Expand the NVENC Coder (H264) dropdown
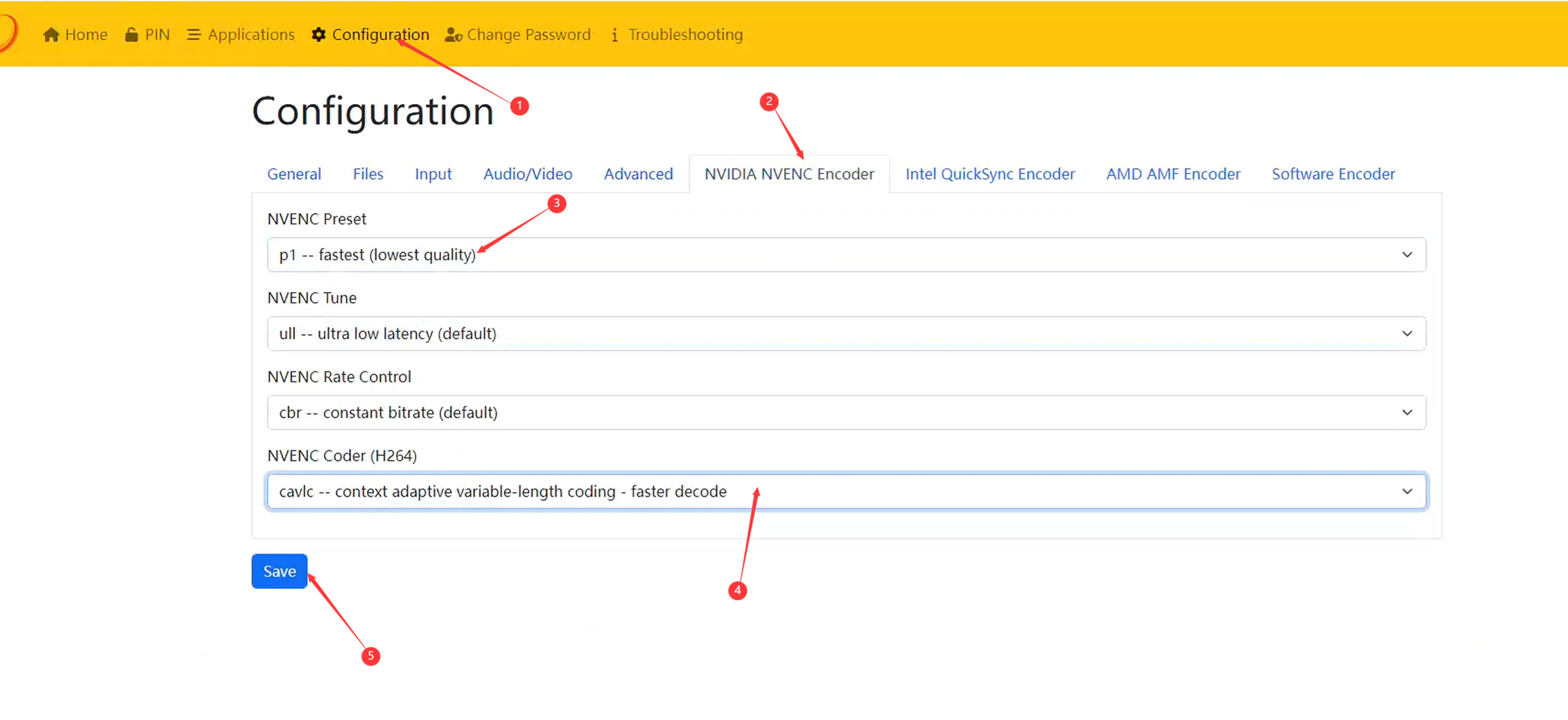Viewport: 1568px width, 720px height. (x=847, y=491)
